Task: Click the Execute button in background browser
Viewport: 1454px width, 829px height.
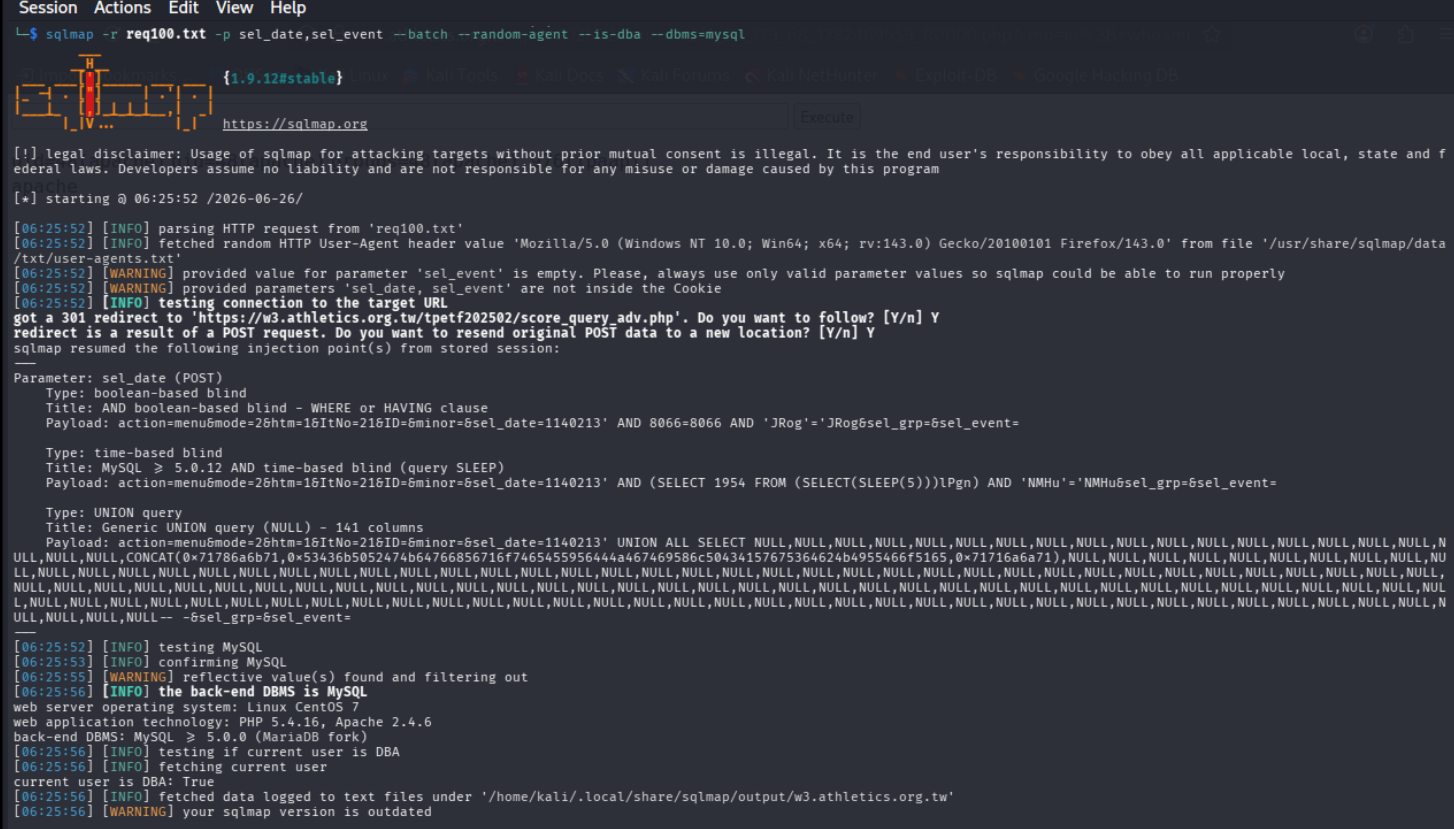Action: (x=827, y=117)
